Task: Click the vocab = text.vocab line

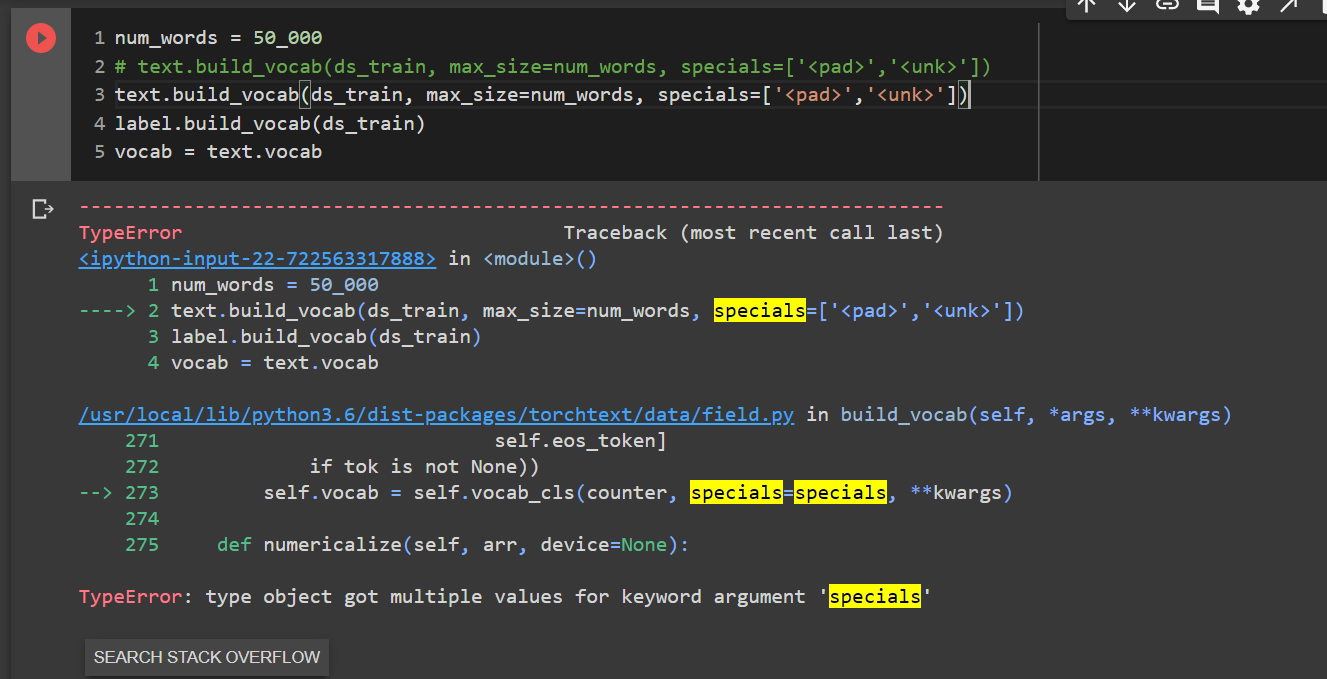Action: click(x=218, y=152)
